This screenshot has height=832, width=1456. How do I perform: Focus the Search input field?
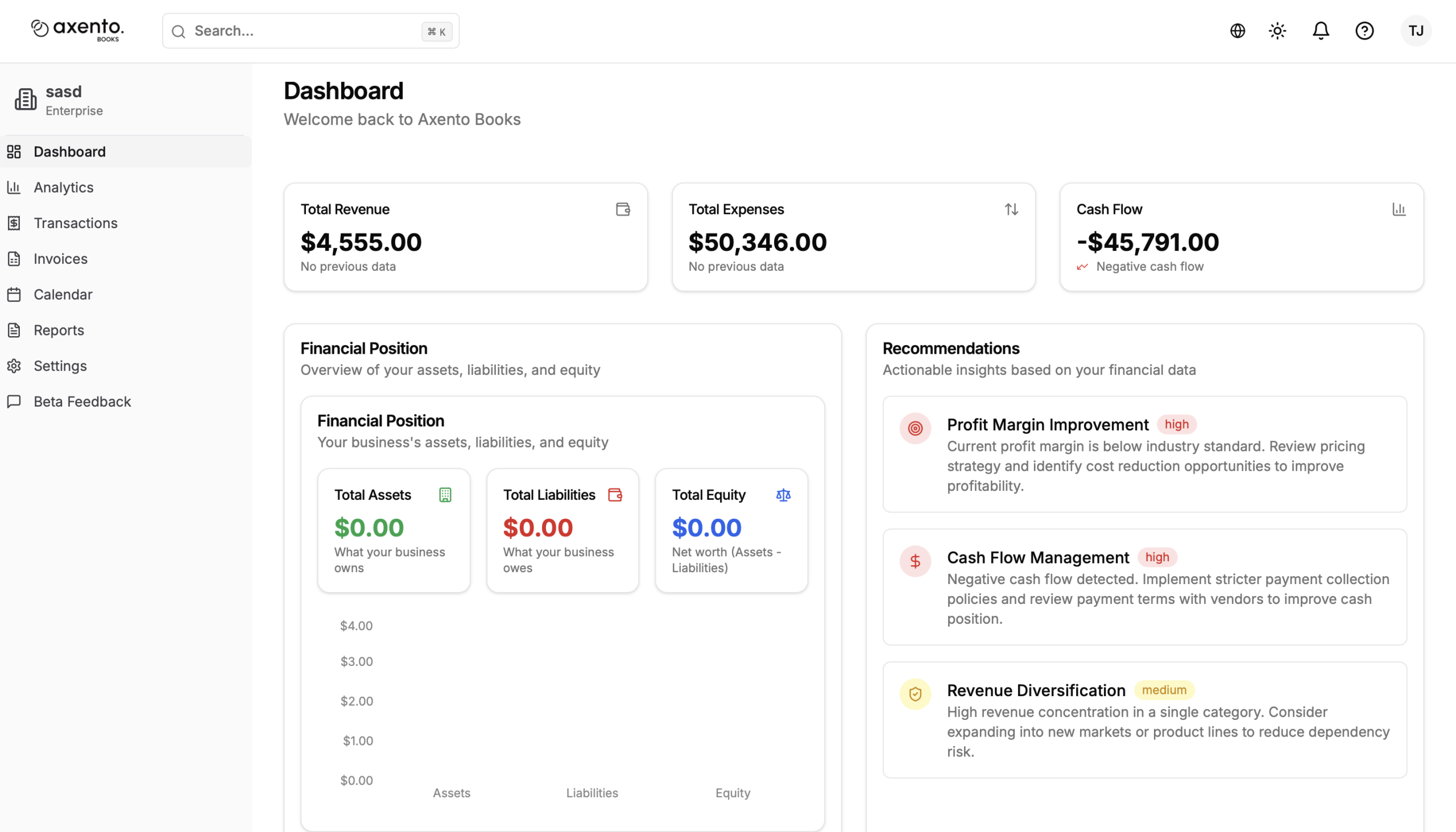(311, 31)
